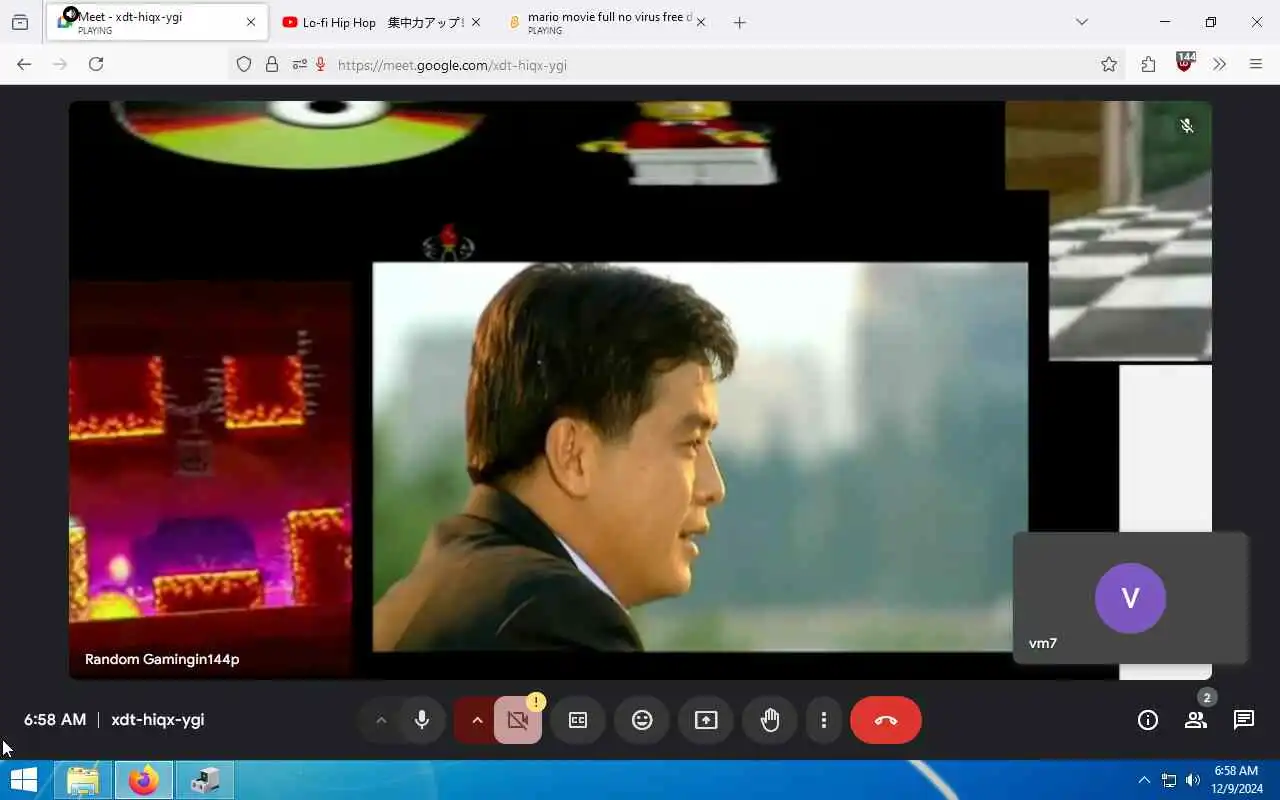Image resolution: width=1280 pixels, height=800 pixels.
Task: Open a new browser tab
Action: tap(740, 22)
